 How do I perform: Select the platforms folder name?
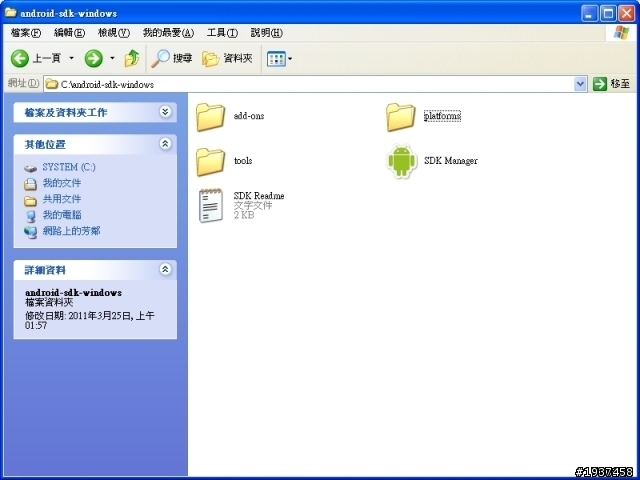click(x=442, y=116)
